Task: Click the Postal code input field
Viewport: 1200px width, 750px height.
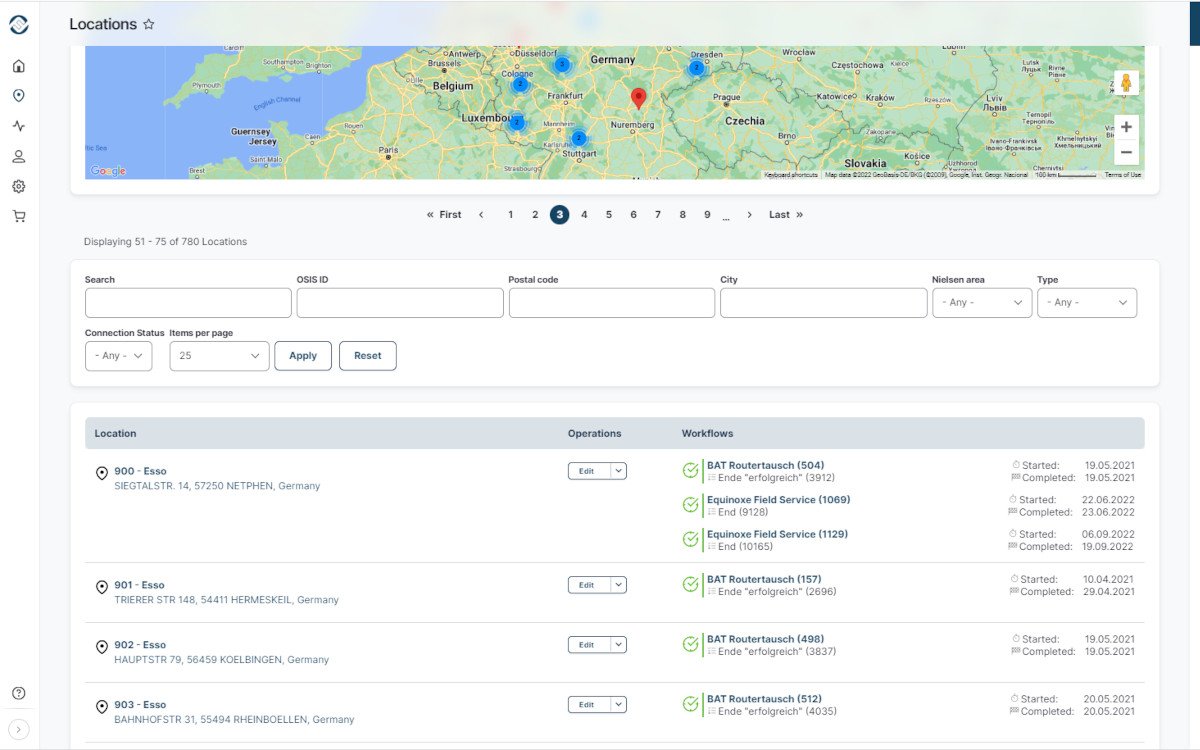Action: 612,303
